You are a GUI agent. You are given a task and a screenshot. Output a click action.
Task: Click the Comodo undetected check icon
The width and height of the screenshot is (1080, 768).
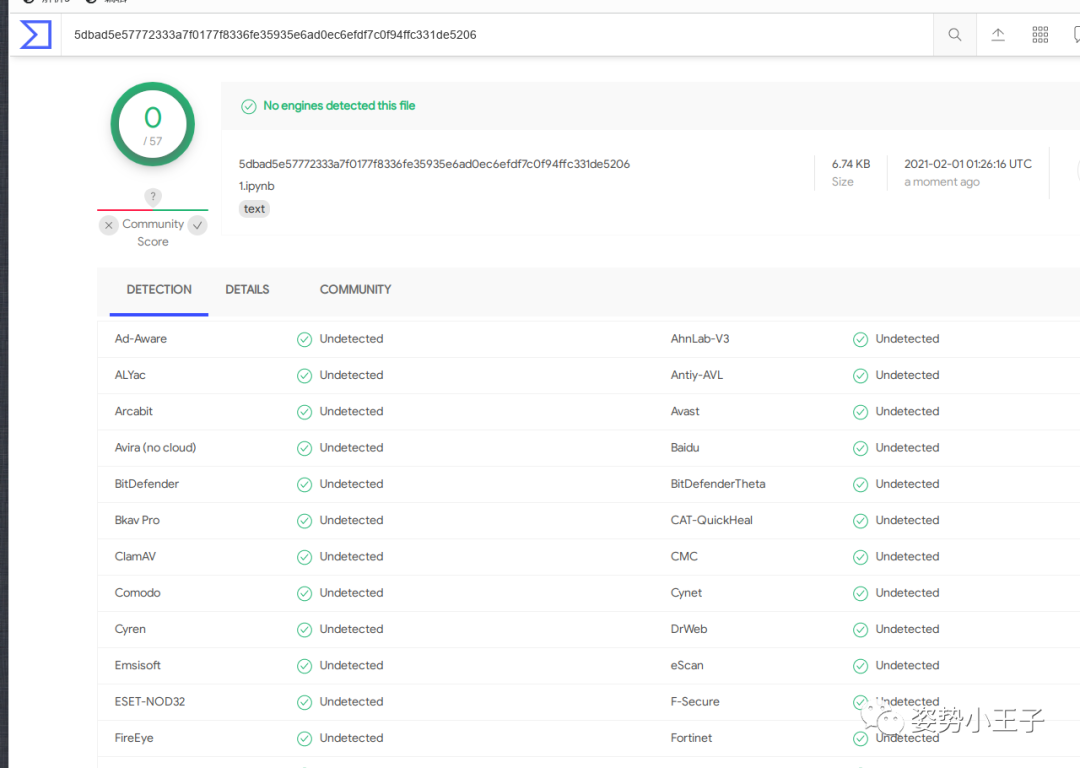click(x=304, y=593)
